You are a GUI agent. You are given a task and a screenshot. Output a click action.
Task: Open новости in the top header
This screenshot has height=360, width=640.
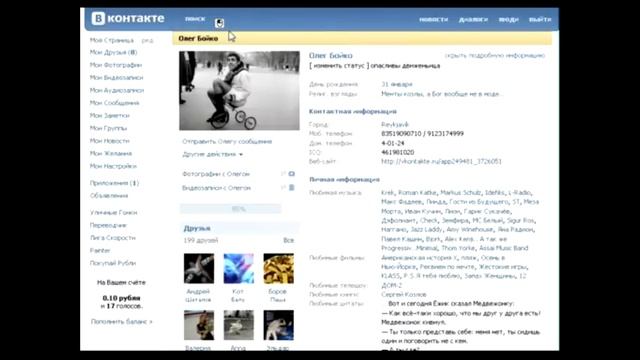tap(433, 19)
